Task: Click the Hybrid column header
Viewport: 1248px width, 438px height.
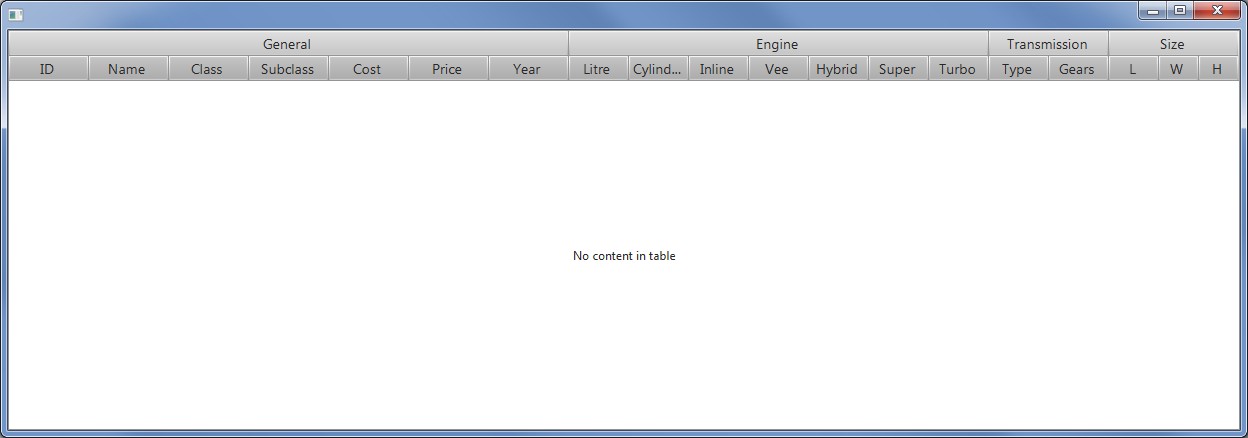Action: tap(837, 69)
